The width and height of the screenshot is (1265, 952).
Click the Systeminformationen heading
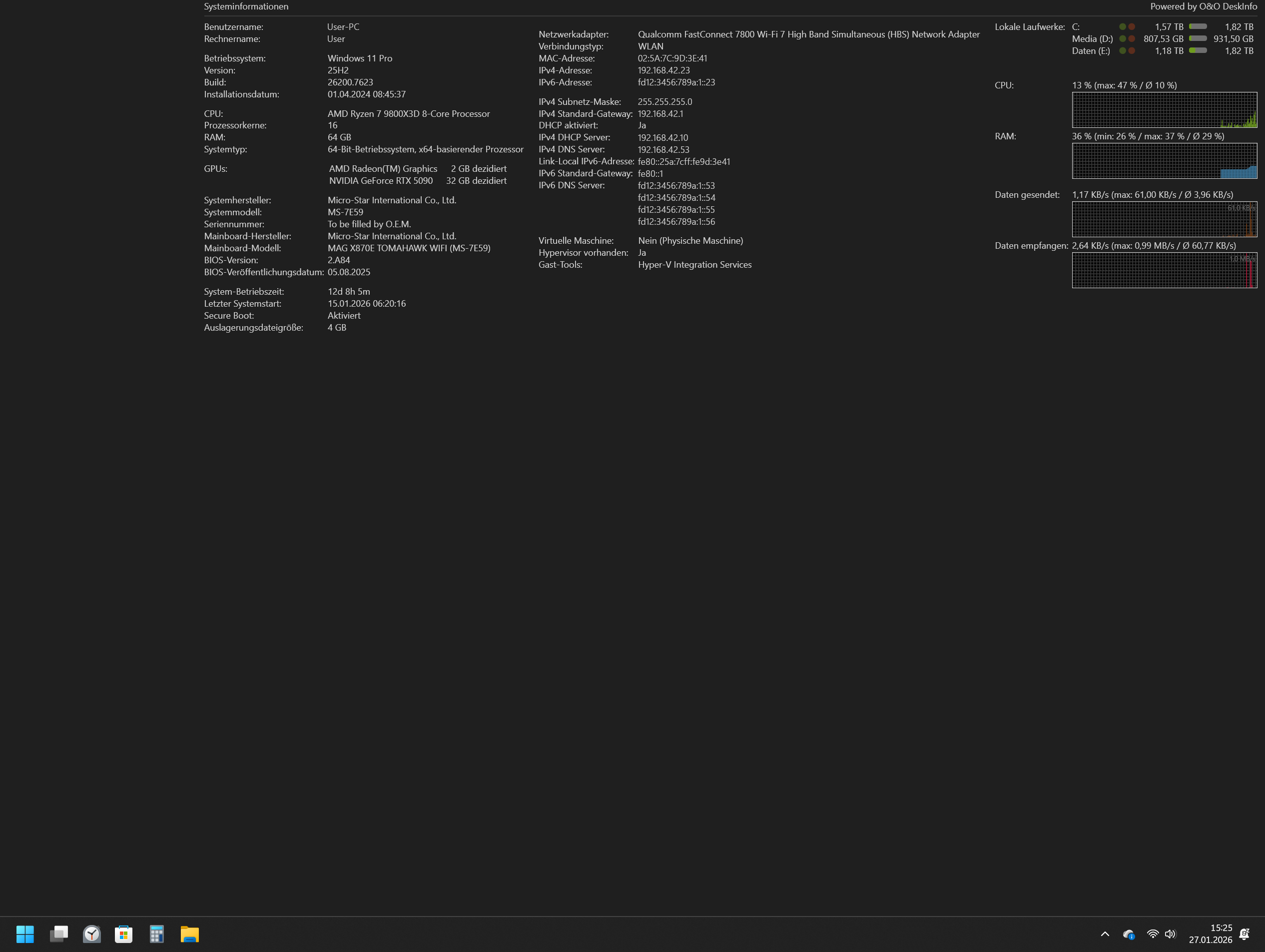[246, 7]
